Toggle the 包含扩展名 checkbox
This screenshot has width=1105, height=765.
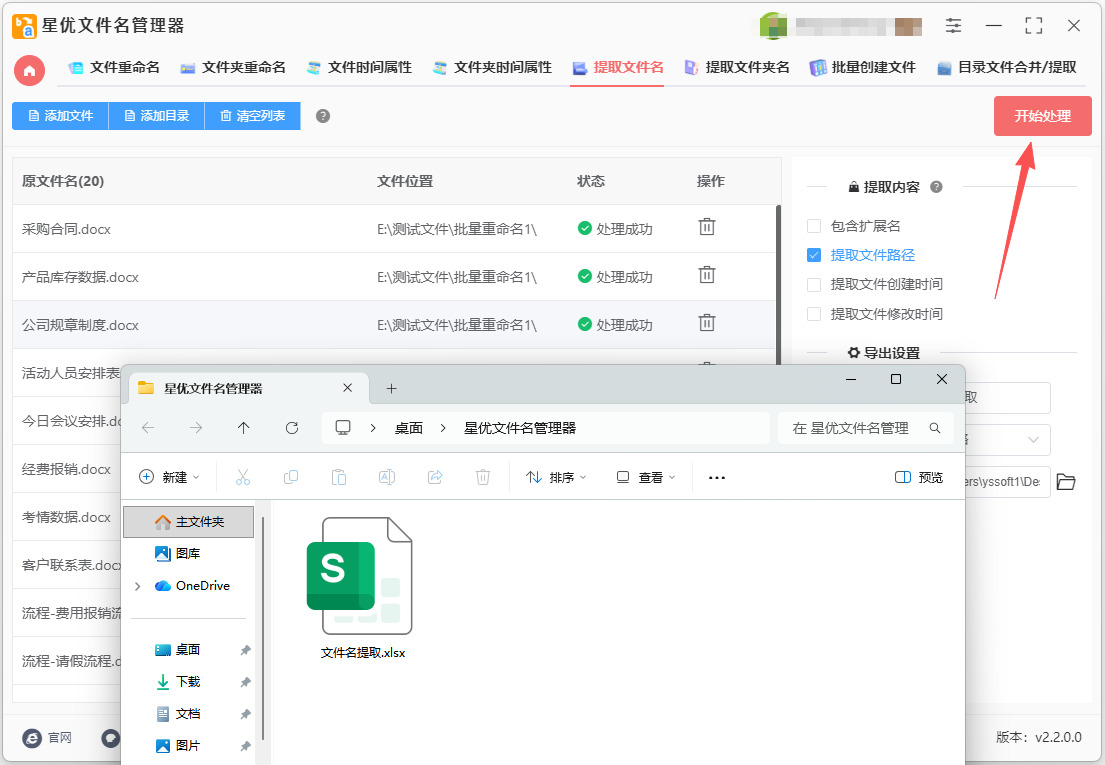(814, 226)
